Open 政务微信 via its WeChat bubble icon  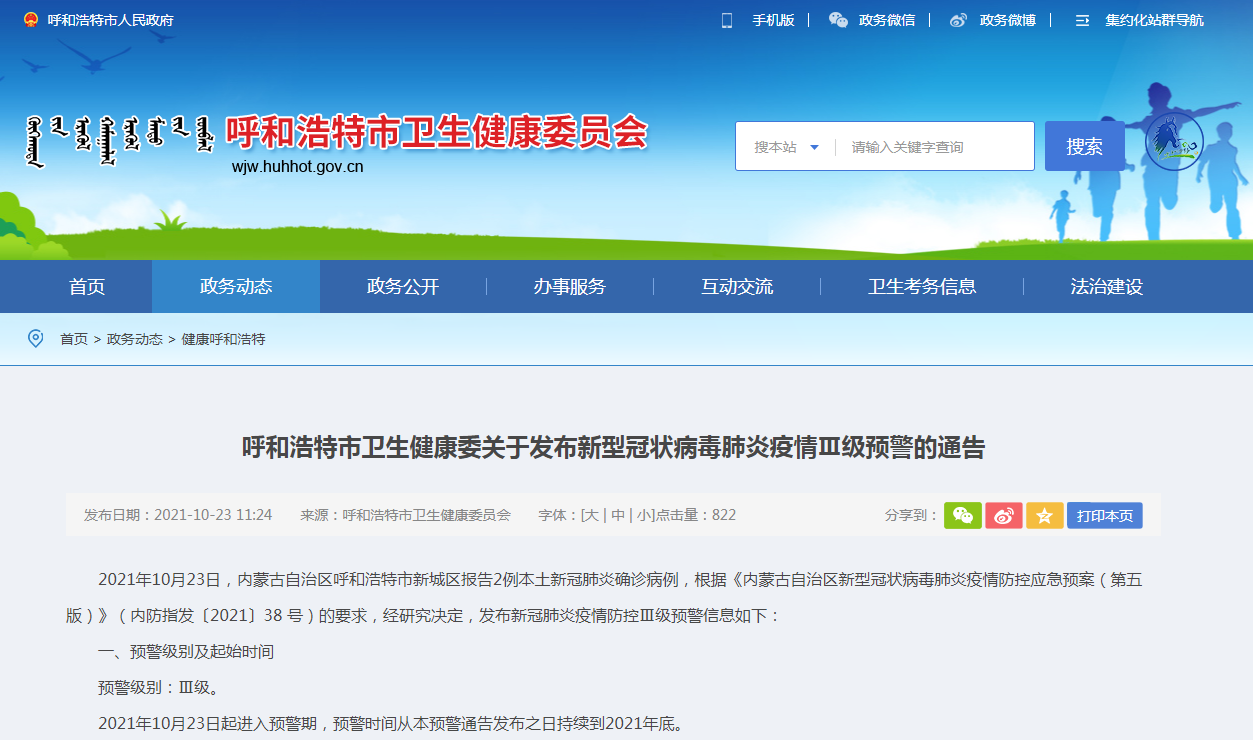coord(837,19)
